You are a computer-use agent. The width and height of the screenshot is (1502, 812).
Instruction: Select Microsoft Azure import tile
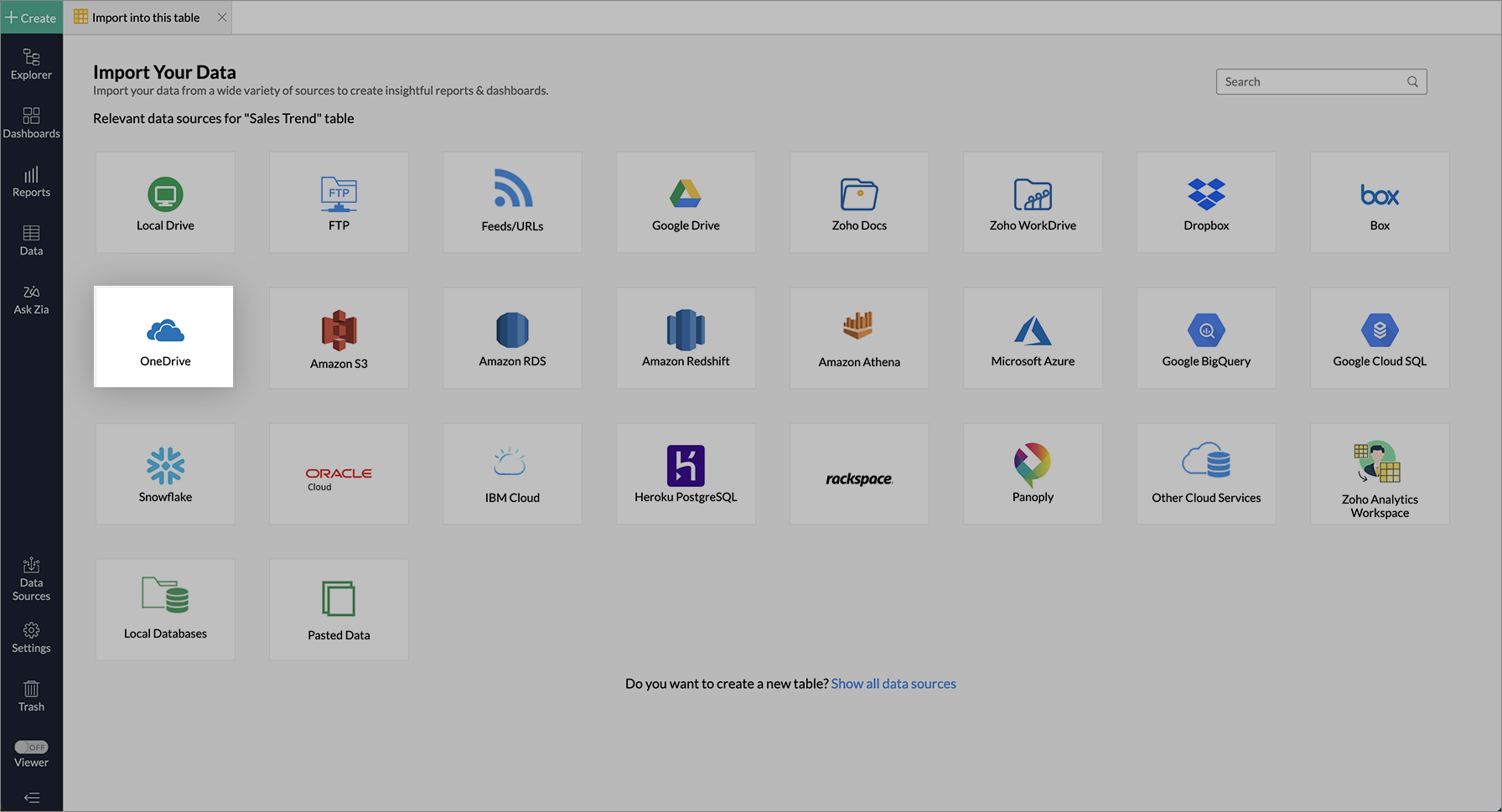pyautogui.click(x=1033, y=339)
